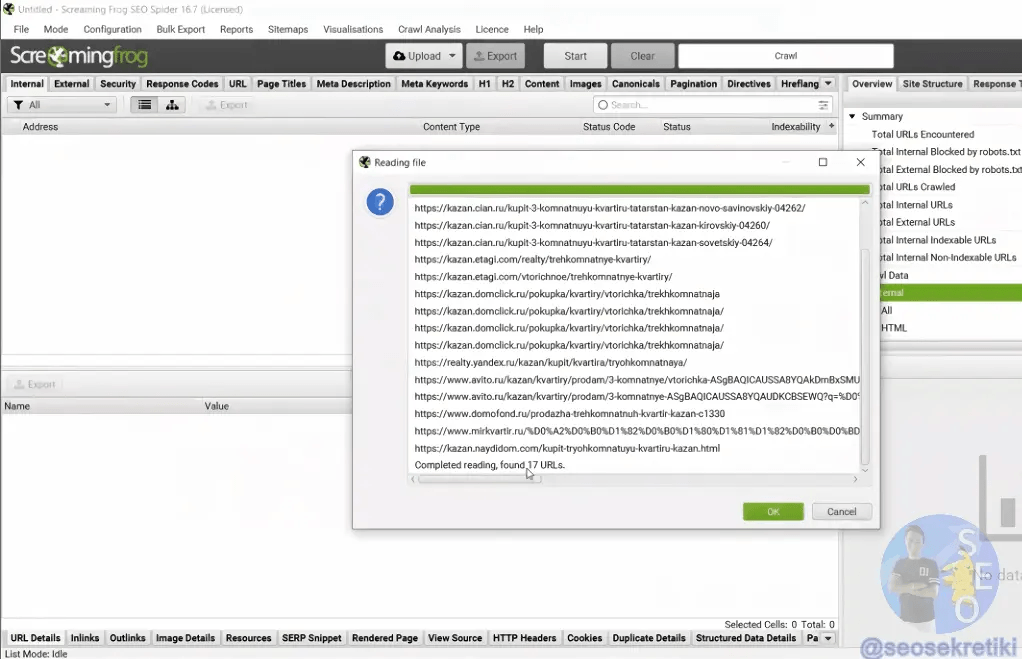Click OK in the Reading file dialog
This screenshot has width=1022, height=659.
pyautogui.click(x=773, y=512)
